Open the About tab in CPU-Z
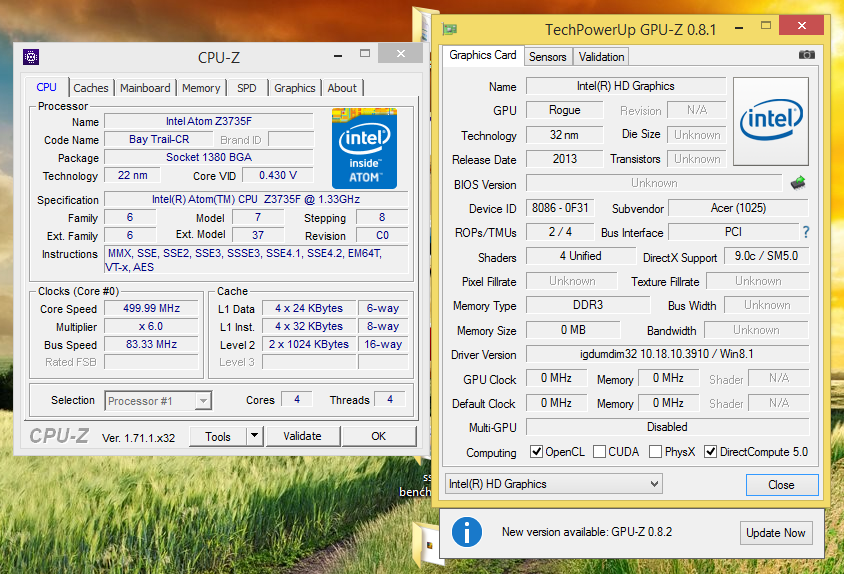Viewport: 844px width, 574px height. (x=342, y=88)
